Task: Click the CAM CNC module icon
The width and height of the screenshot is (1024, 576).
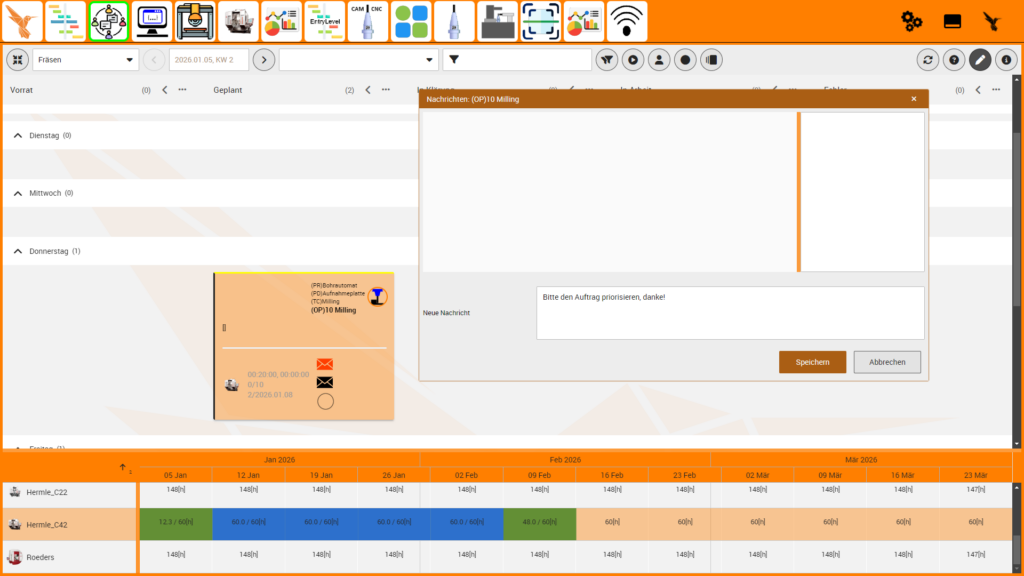Action: coord(367,21)
